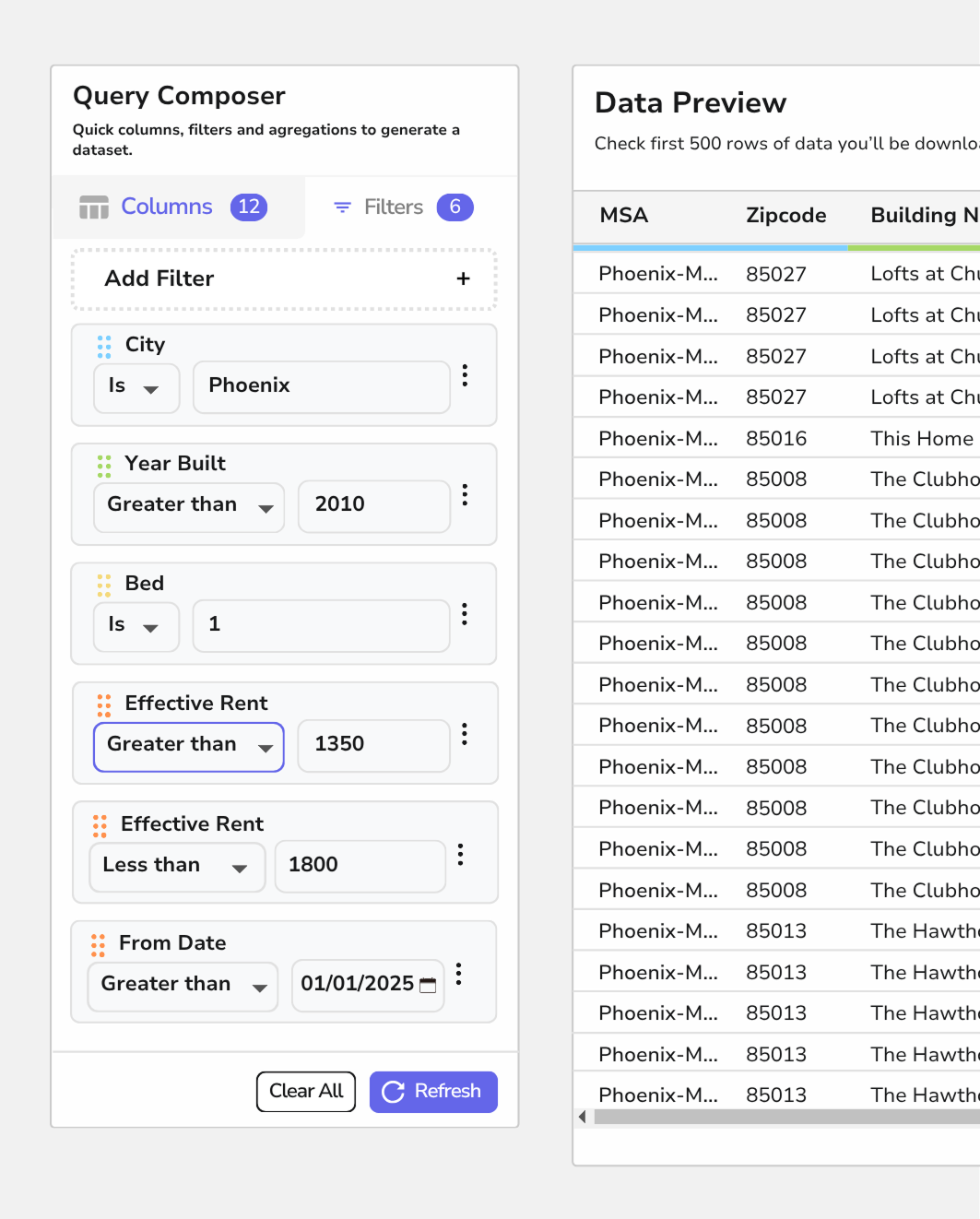This screenshot has width=980, height=1219.
Task: Click the calendar icon in the From Date field
Action: pos(428,985)
